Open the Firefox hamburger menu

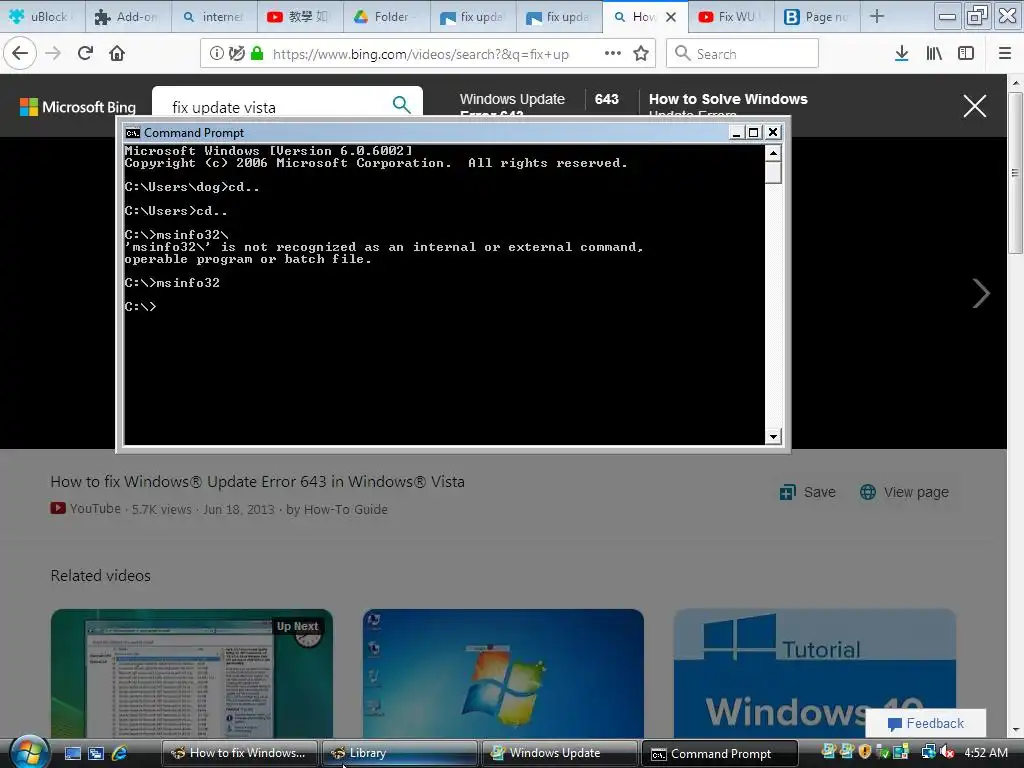1005,54
